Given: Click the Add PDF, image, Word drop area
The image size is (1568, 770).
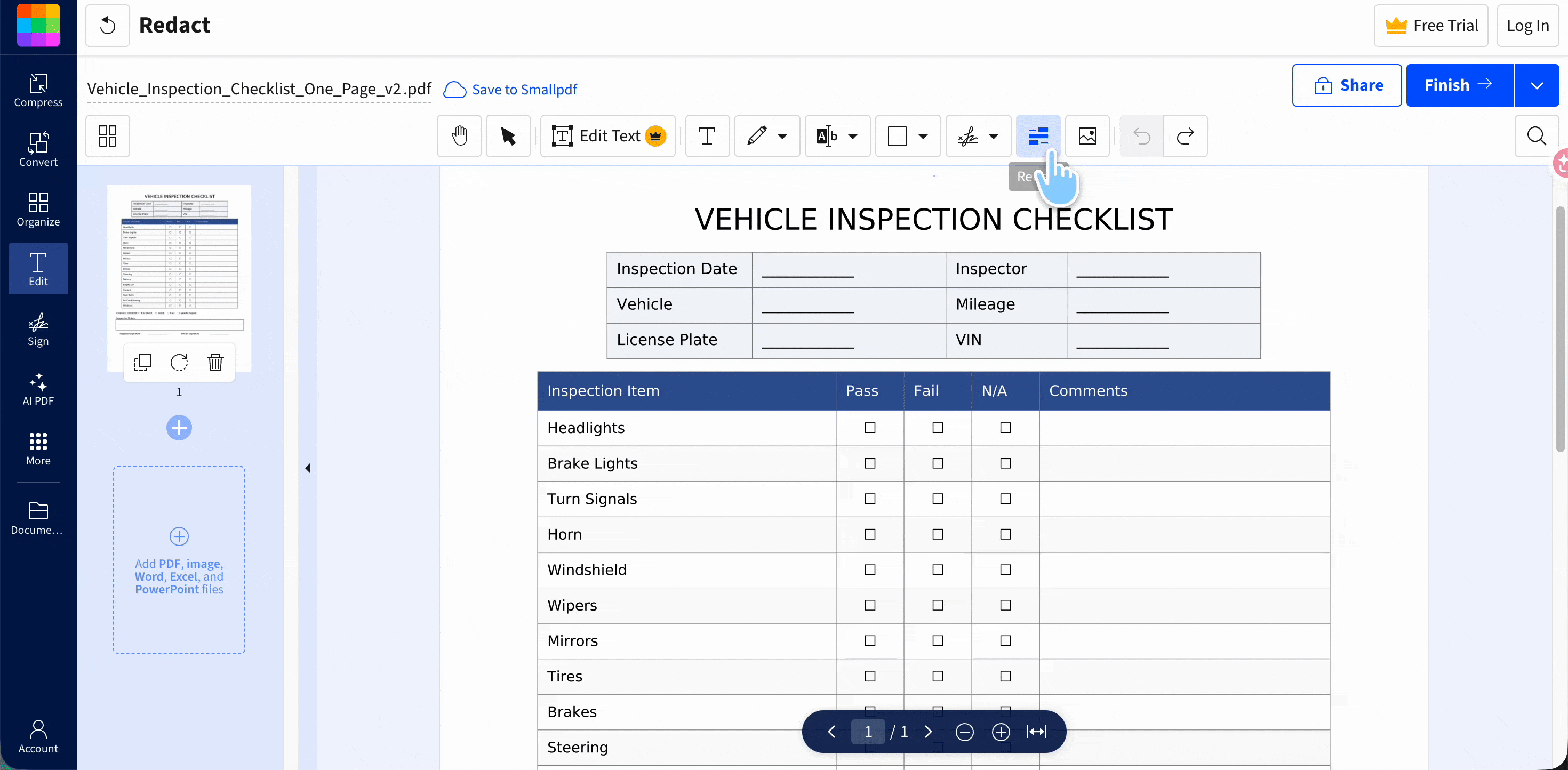Looking at the screenshot, I should pos(179,560).
